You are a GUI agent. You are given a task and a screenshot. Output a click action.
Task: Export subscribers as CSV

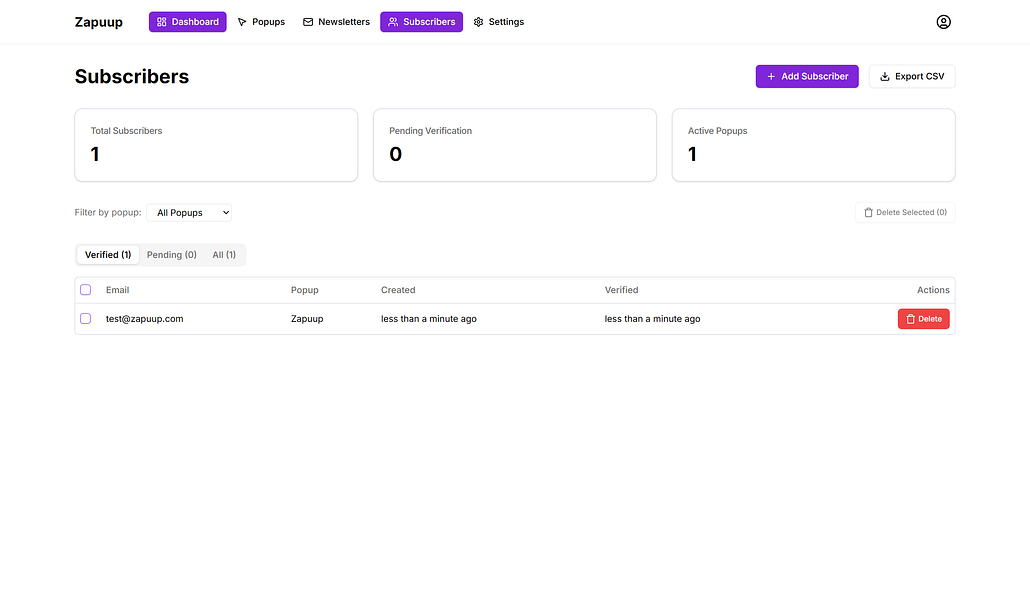click(x=912, y=76)
